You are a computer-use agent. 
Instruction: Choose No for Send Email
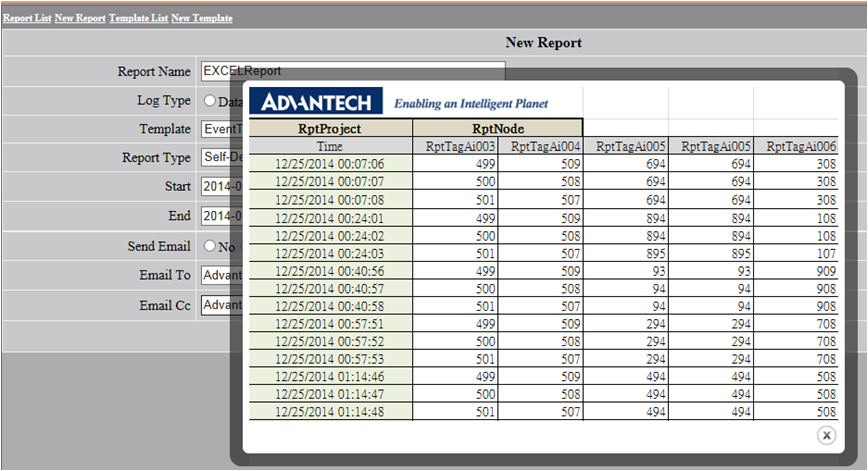click(x=209, y=246)
